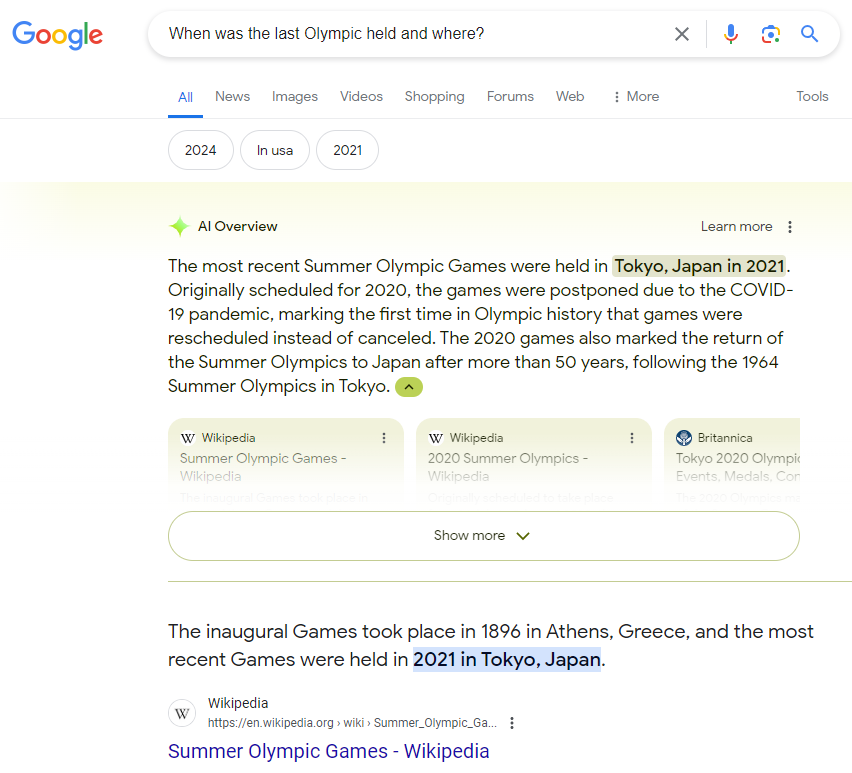Click the highlighted 'Tokyo, Japan in 2021' text
Screen dimensions: 852x773
coord(699,266)
